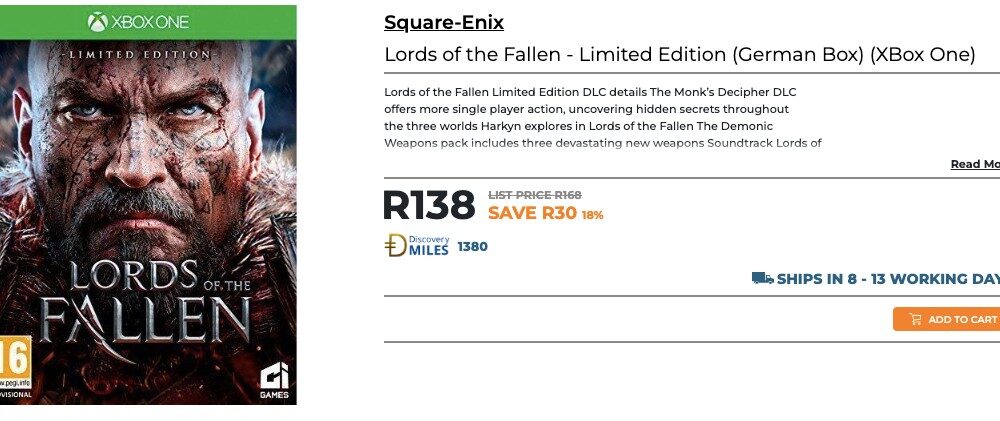The width and height of the screenshot is (1000, 421).
Task: Click the Discovery Miles logo icon
Action: point(395,245)
